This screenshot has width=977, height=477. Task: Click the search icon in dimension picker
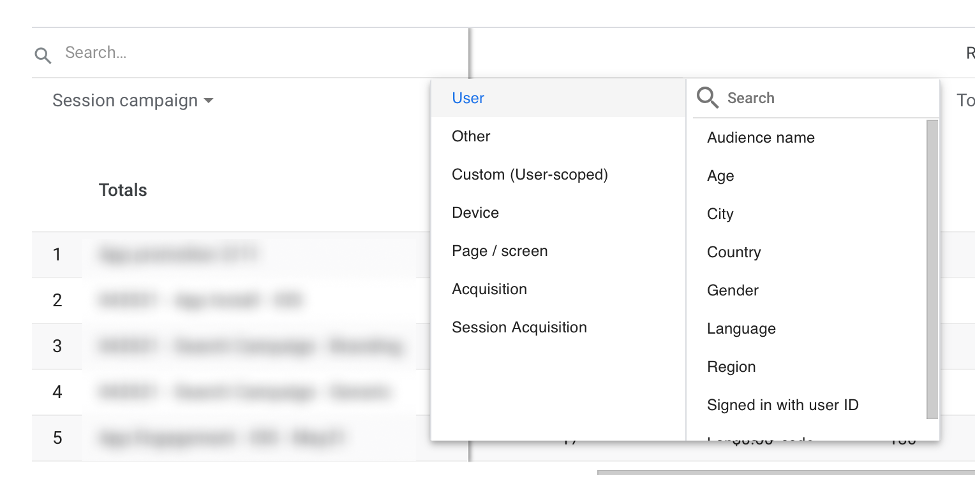(707, 98)
